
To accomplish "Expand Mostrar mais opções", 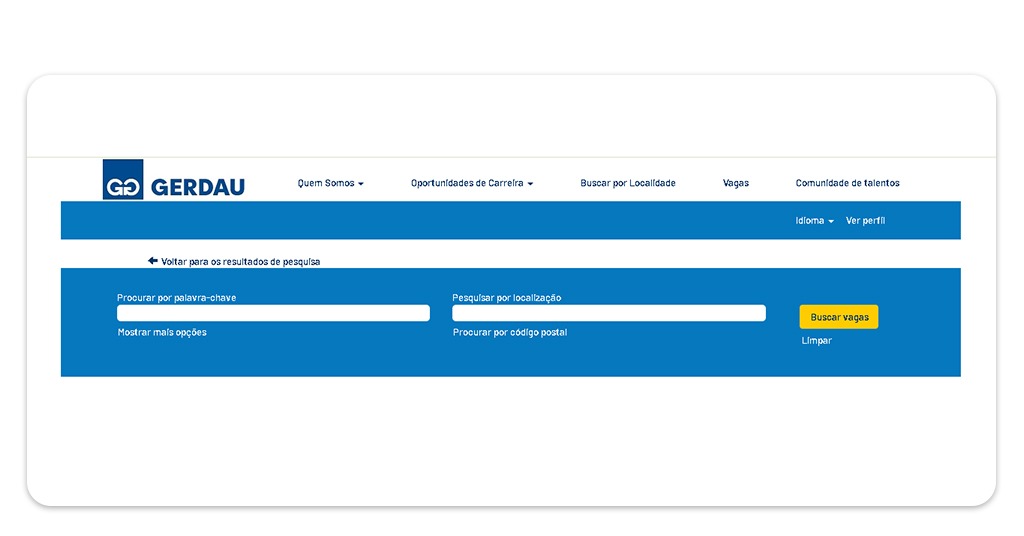I will pos(162,332).
